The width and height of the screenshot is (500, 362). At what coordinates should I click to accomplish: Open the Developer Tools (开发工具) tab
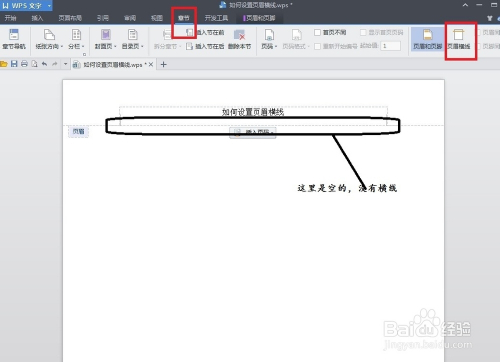[x=216, y=18]
